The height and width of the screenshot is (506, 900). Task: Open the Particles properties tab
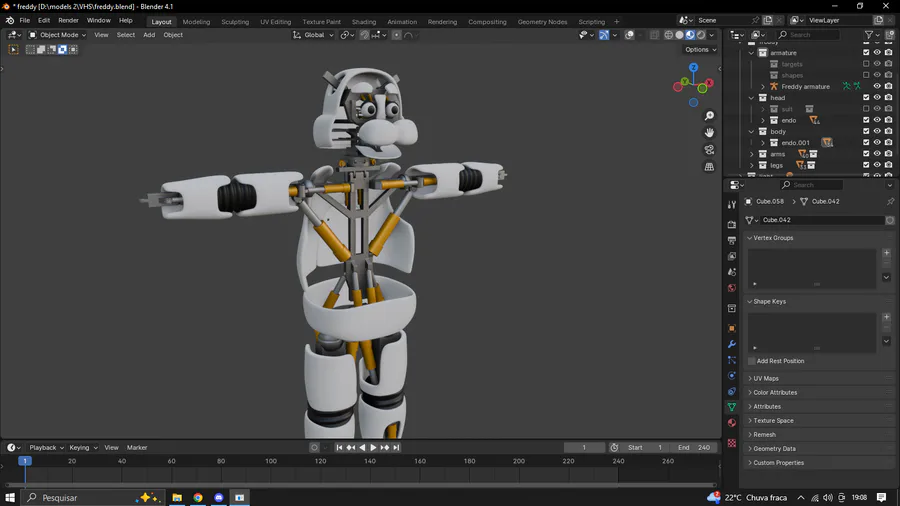[x=732, y=360]
